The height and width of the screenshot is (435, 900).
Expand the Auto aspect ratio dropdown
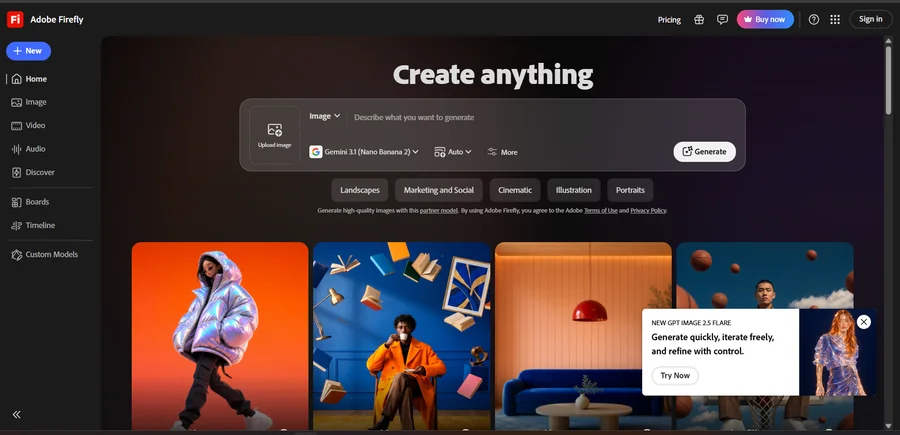point(453,152)
